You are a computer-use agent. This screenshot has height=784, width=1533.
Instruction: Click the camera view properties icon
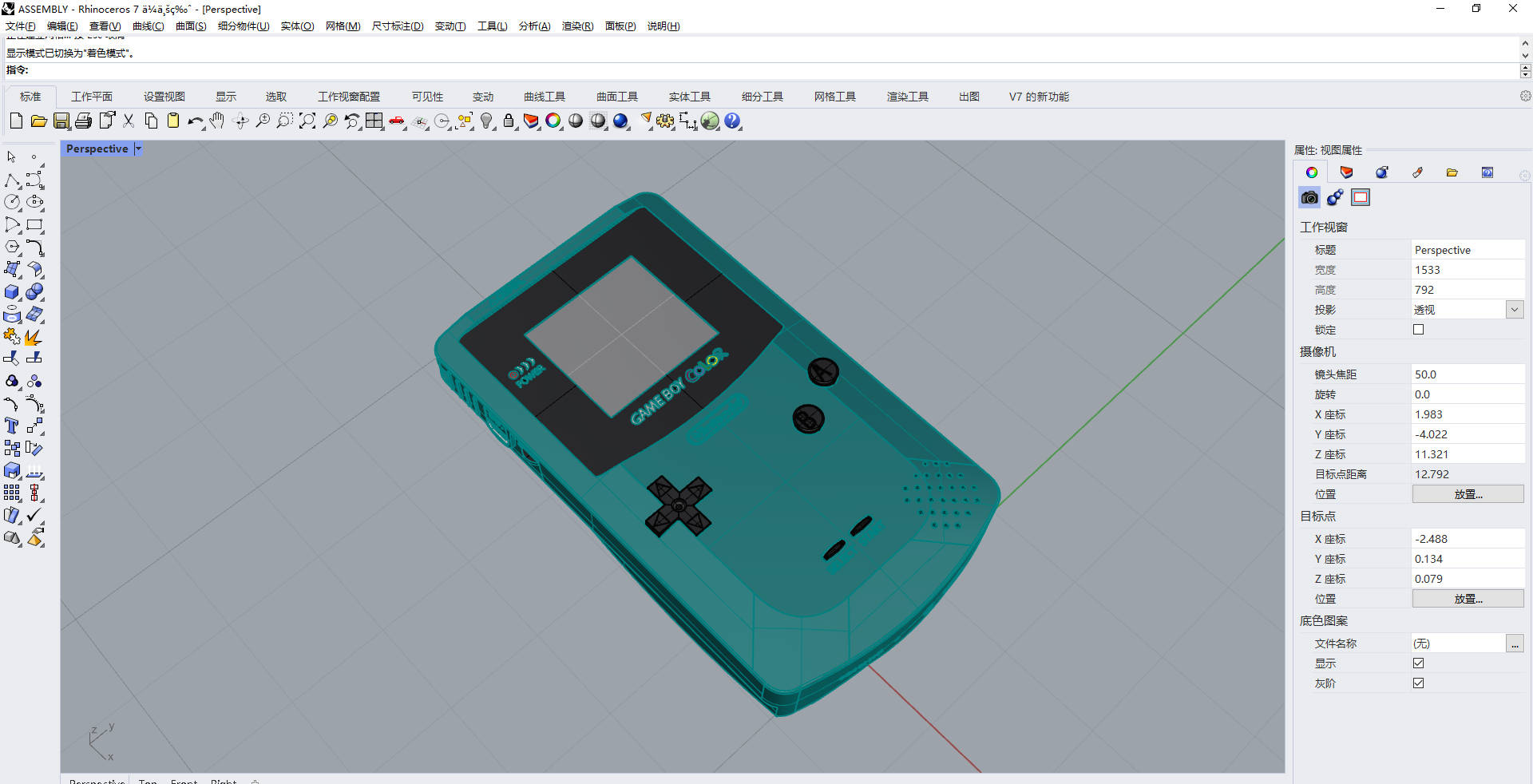click(1309, 197)
